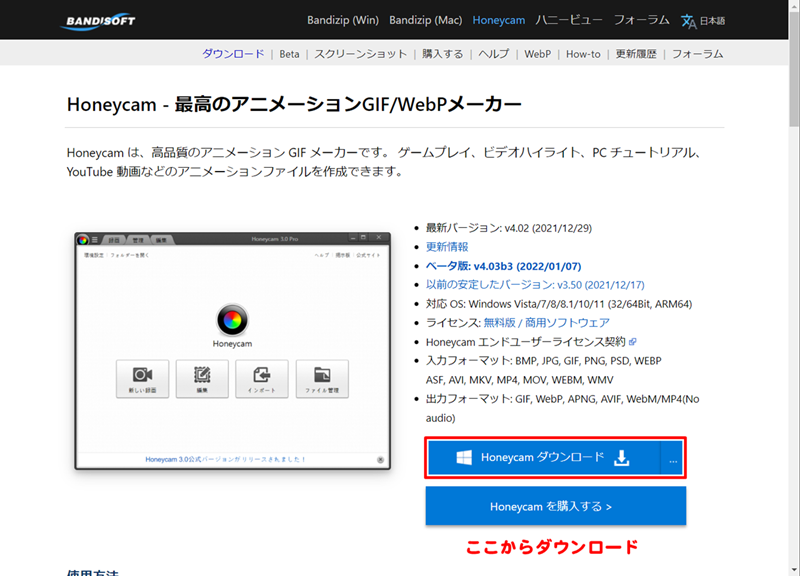Open the ベータ版 v4.03b3 link
Image resolution: width=800 pixels, height=576 pixels.
pyautogui.click(x=503, y=266)
